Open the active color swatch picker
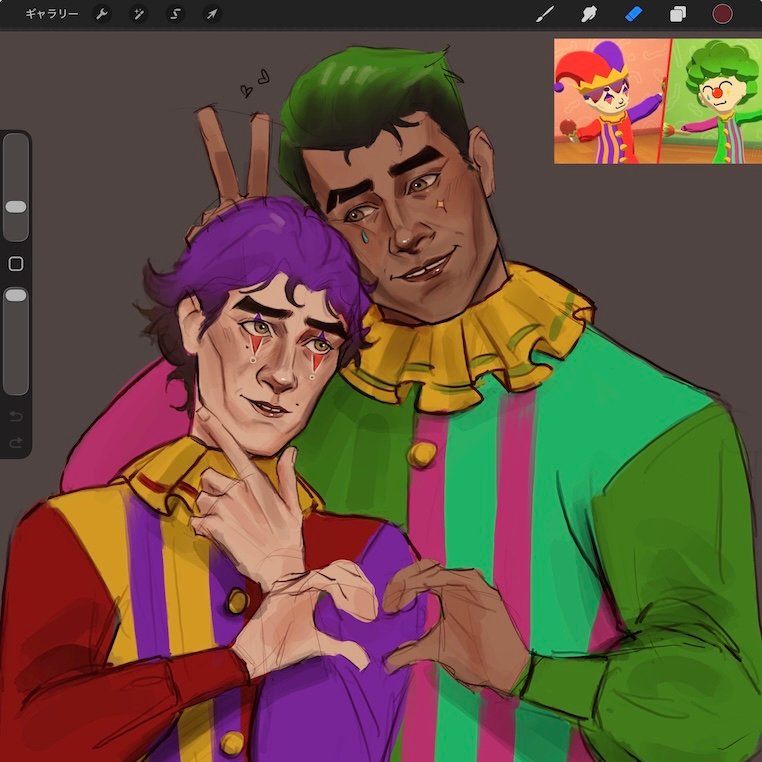The width and height of the screenshot is (762, 762). tap(722, 14)
